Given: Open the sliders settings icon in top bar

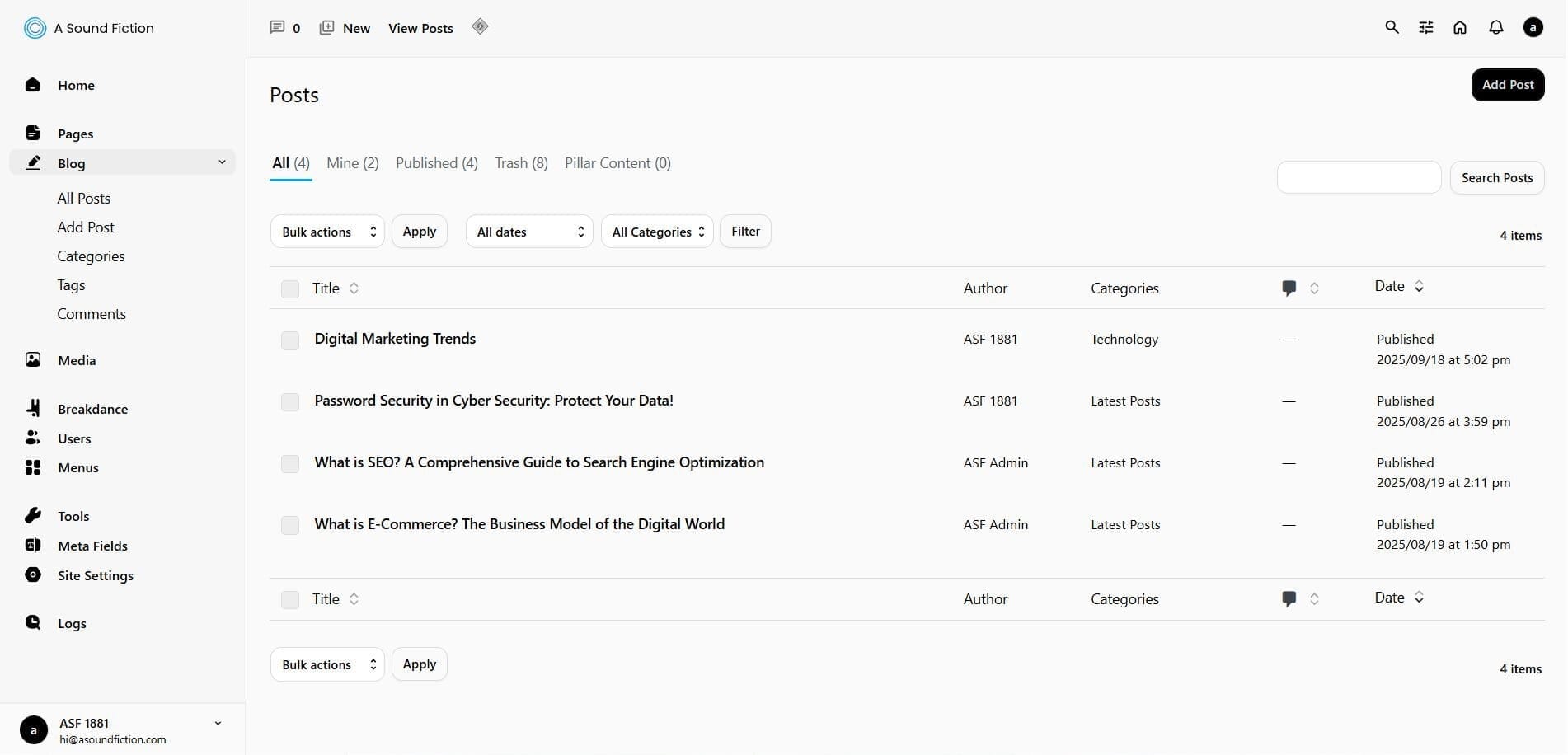Looking at the screenshot, I should (1425, 27).
